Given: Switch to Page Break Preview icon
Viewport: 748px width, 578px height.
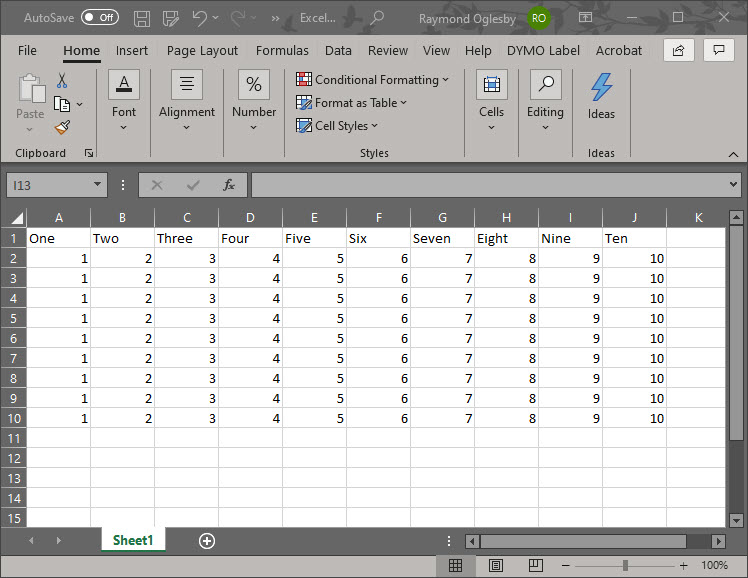Looking at the screenshot, I should [x=536, y=566].
